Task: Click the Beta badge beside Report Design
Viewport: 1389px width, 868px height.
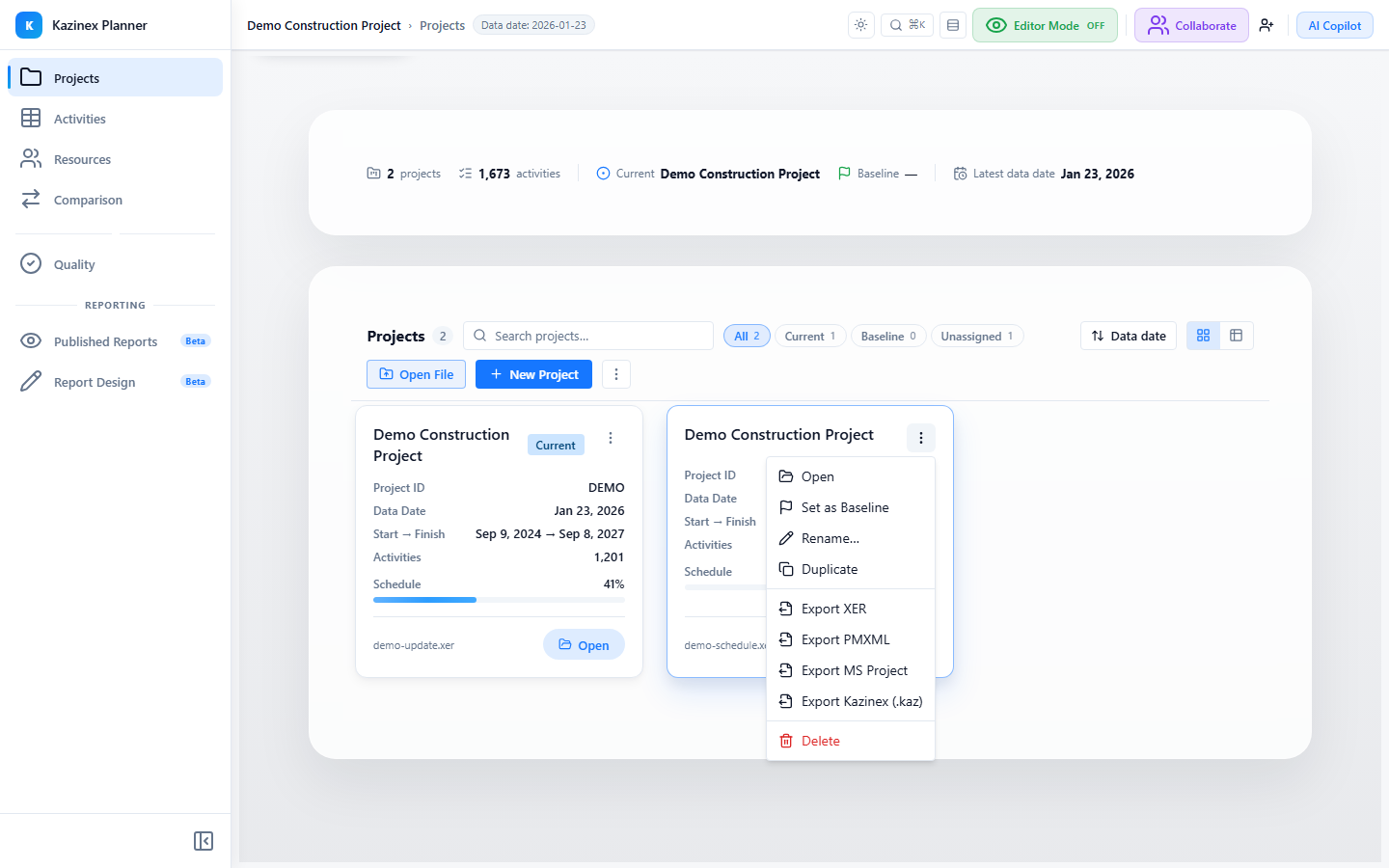Action: [196, 382]
